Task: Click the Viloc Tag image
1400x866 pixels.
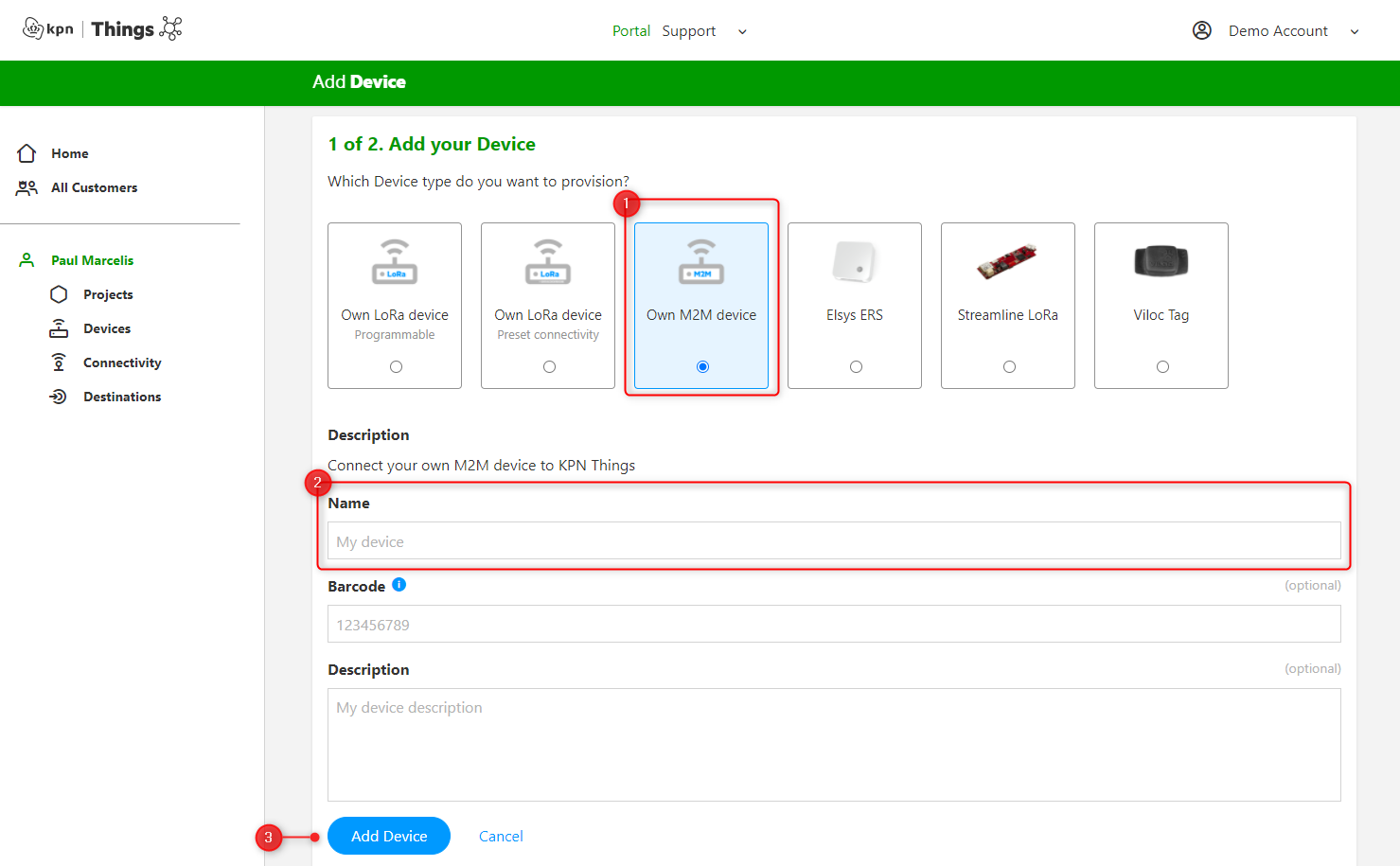Action: click(1161, 260)
